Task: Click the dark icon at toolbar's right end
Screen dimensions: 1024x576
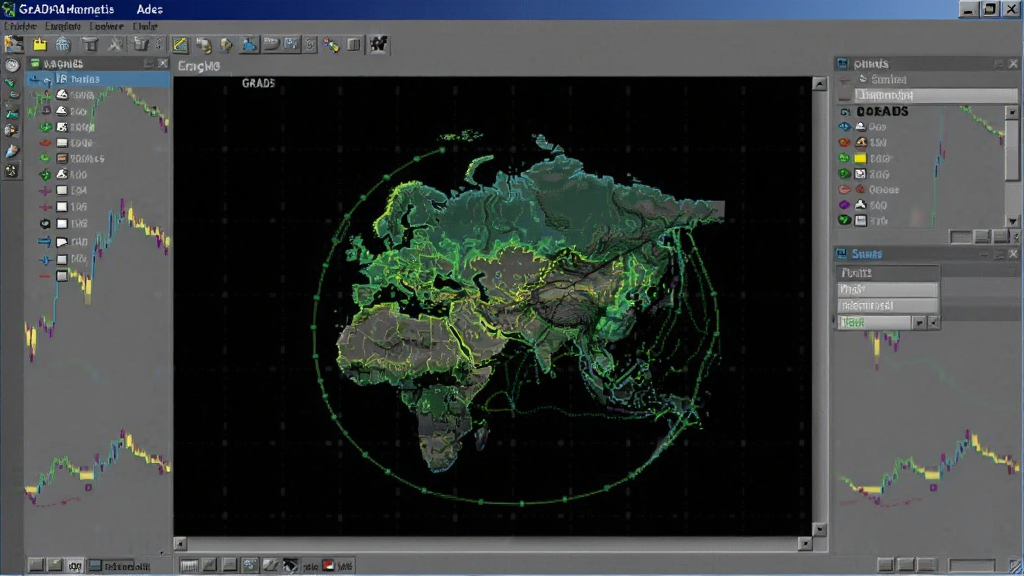Action: pyautogui.click(x=379, y=44)
